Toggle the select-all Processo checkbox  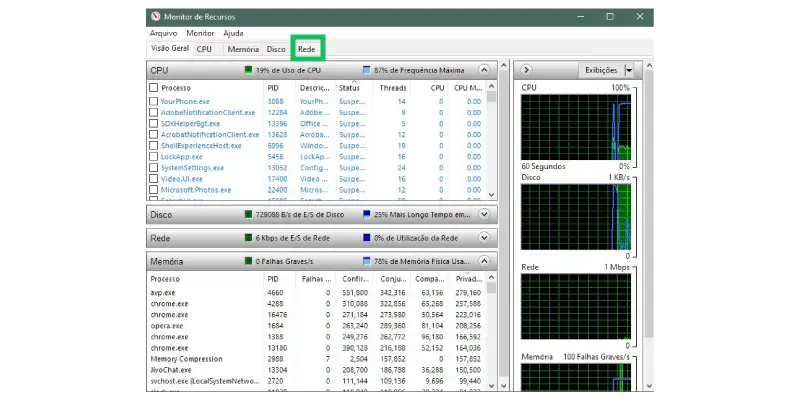[x=153, y=88]
